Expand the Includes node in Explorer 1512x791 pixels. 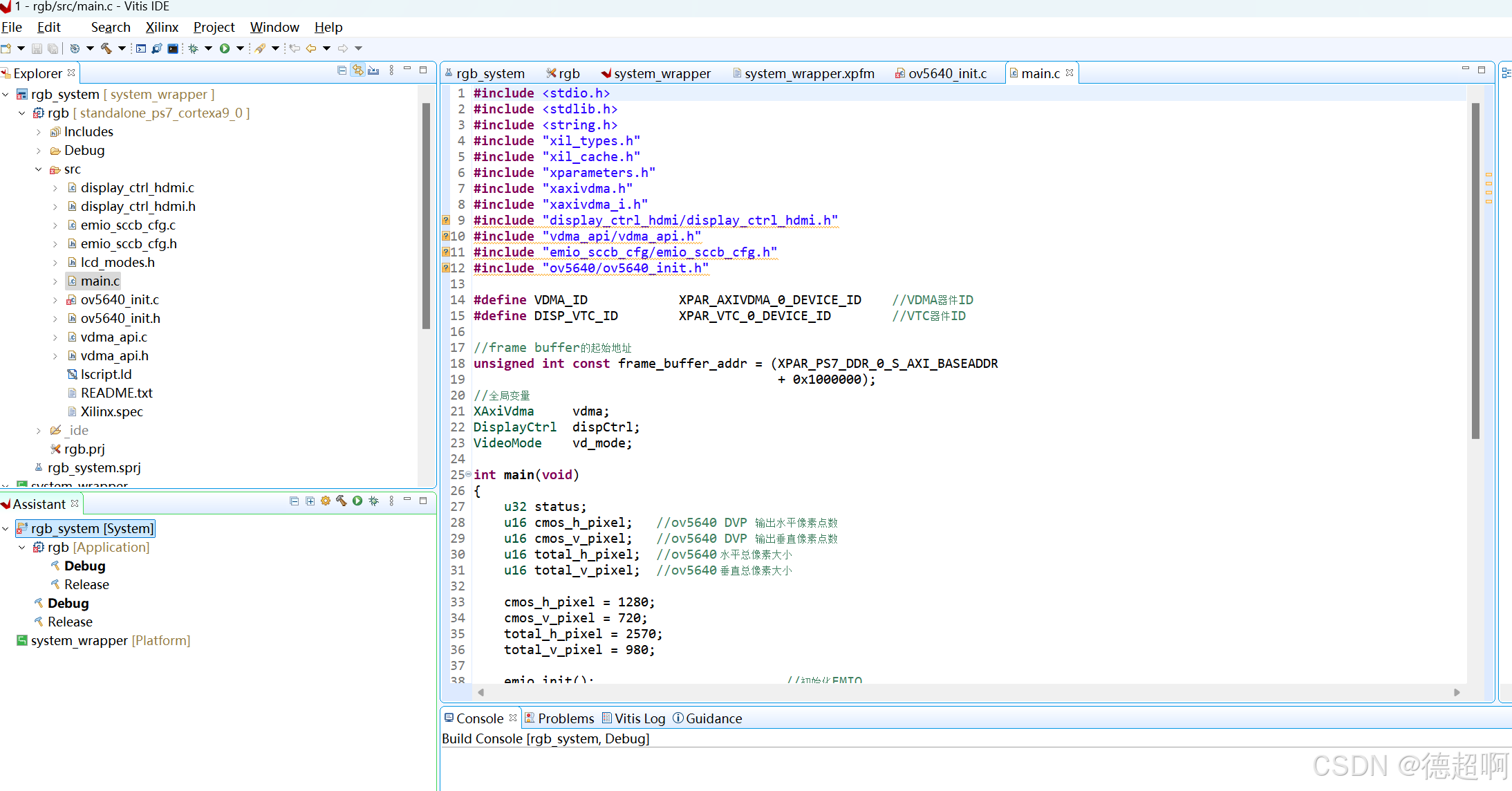click(x=39, y=132)
